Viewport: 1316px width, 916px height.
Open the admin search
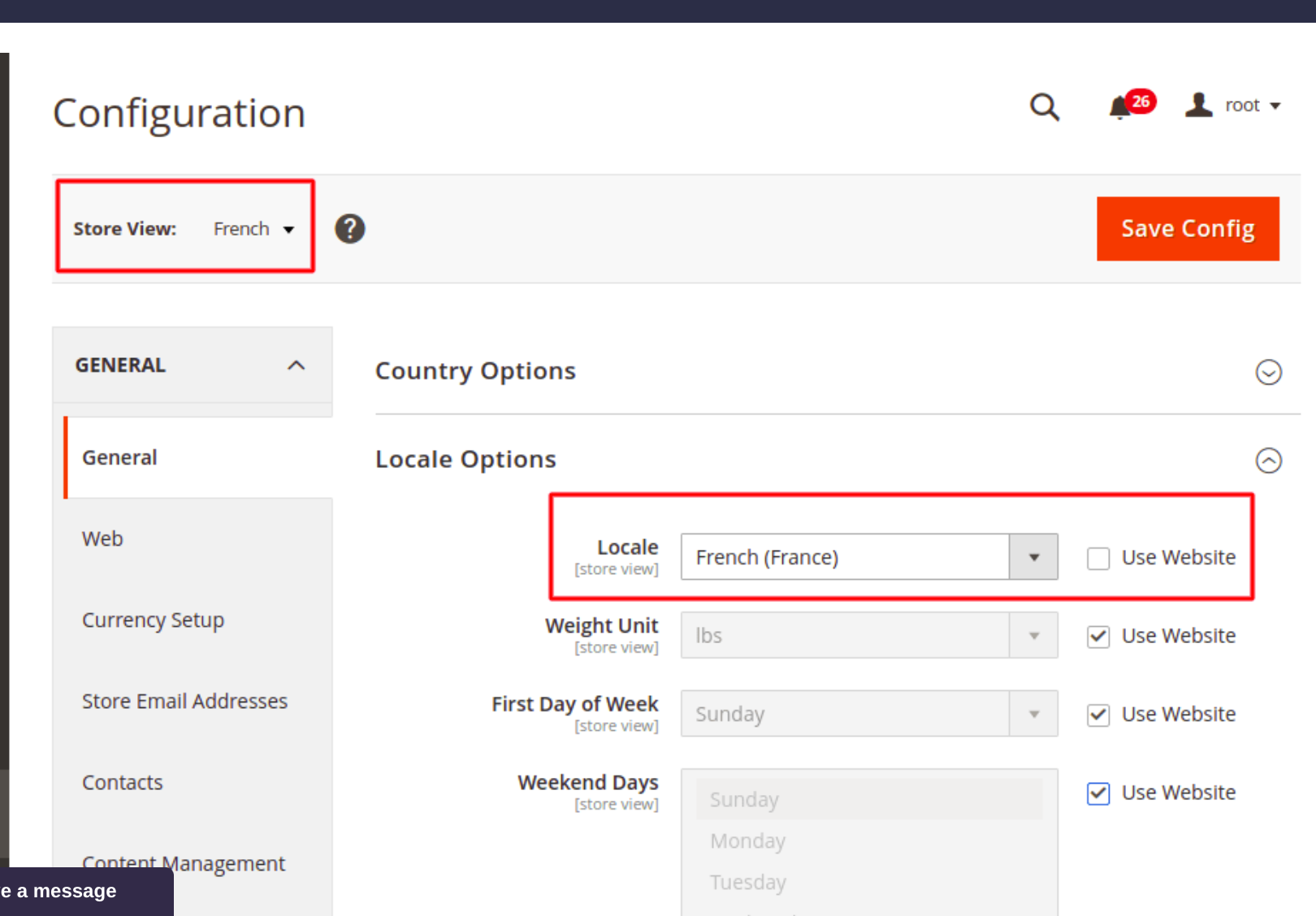coord(1045,107)
